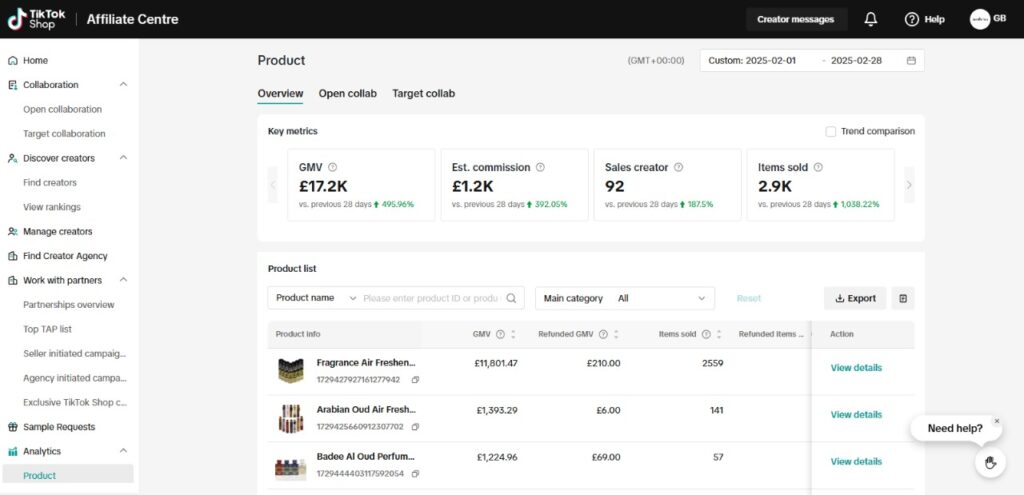Click the Items sold header info icon
Viewport: 1024px width, 495px height.
(x=706, y=334)
